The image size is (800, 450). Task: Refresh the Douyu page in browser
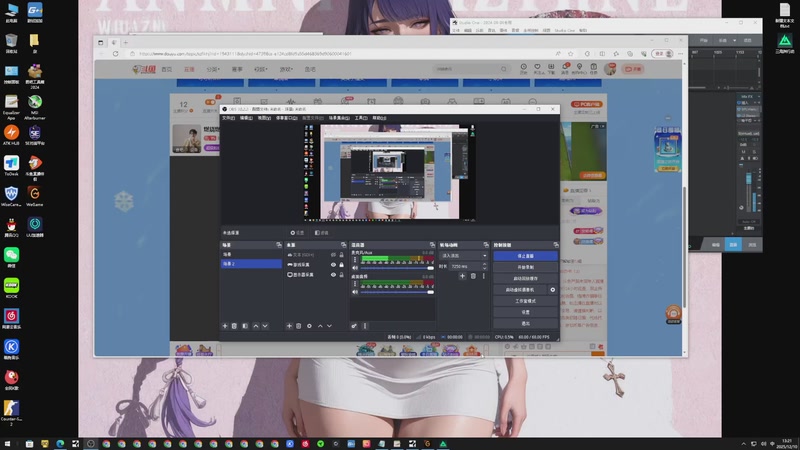pos(115,54)
